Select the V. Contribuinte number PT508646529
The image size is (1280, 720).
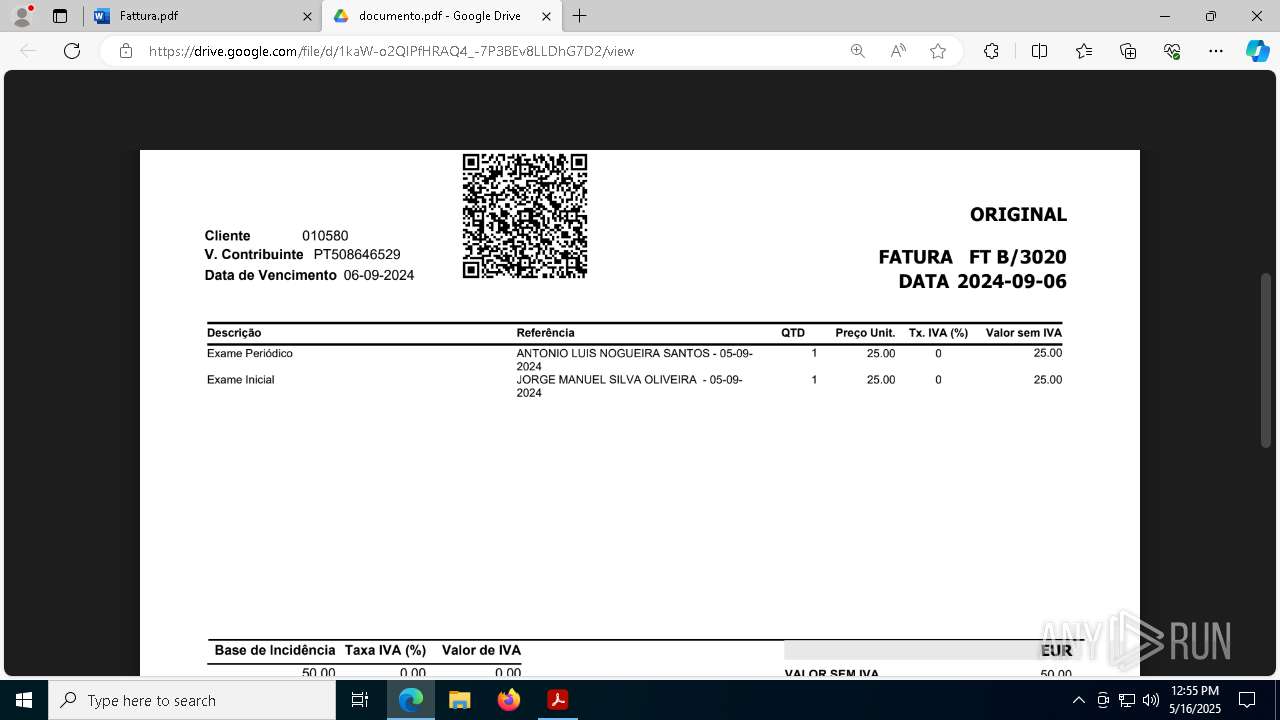click(357, 255)
